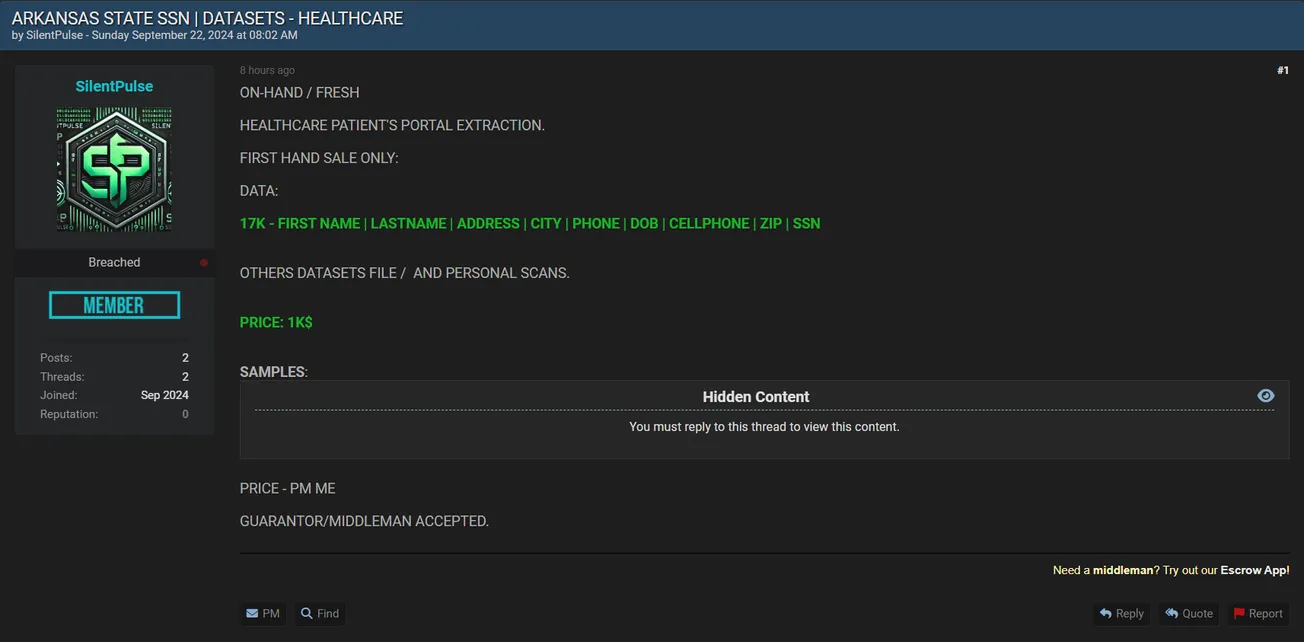
Task: Click the SilentPulse author link under the thread title
Action: point(56,35)
